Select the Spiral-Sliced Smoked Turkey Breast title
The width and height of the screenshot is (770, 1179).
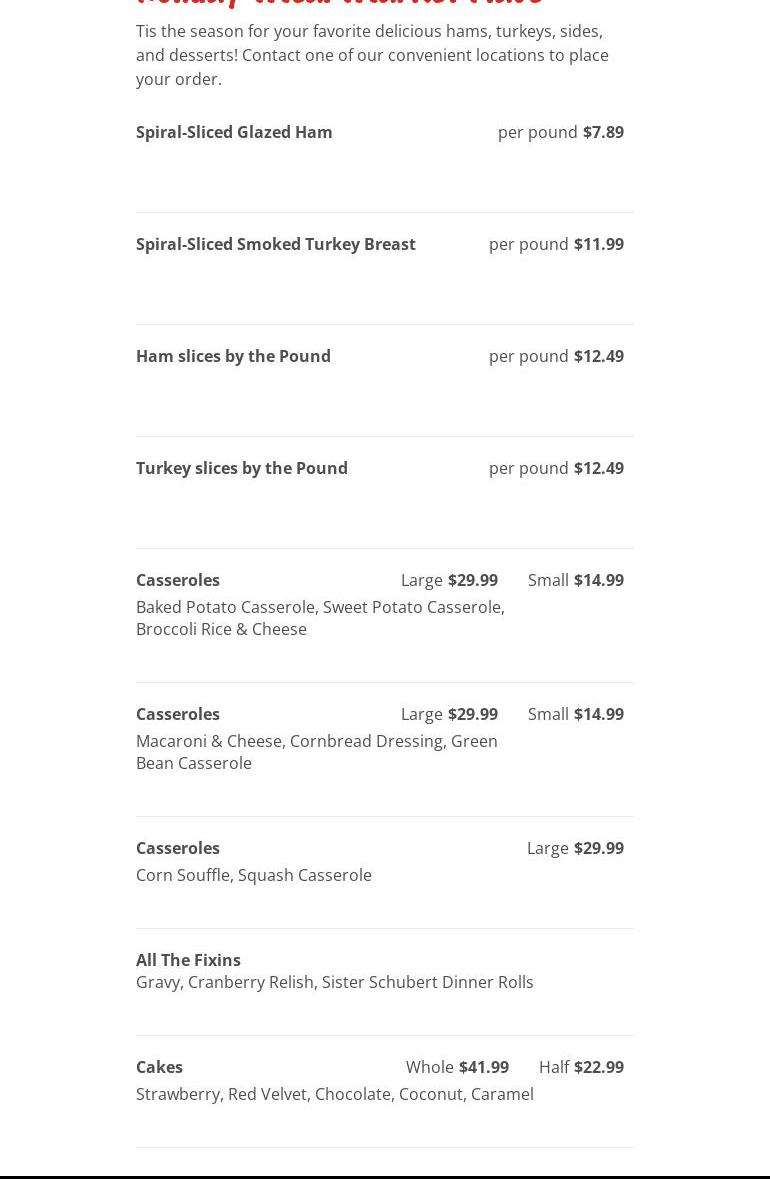pyautogui.click(x=276, y=244)
